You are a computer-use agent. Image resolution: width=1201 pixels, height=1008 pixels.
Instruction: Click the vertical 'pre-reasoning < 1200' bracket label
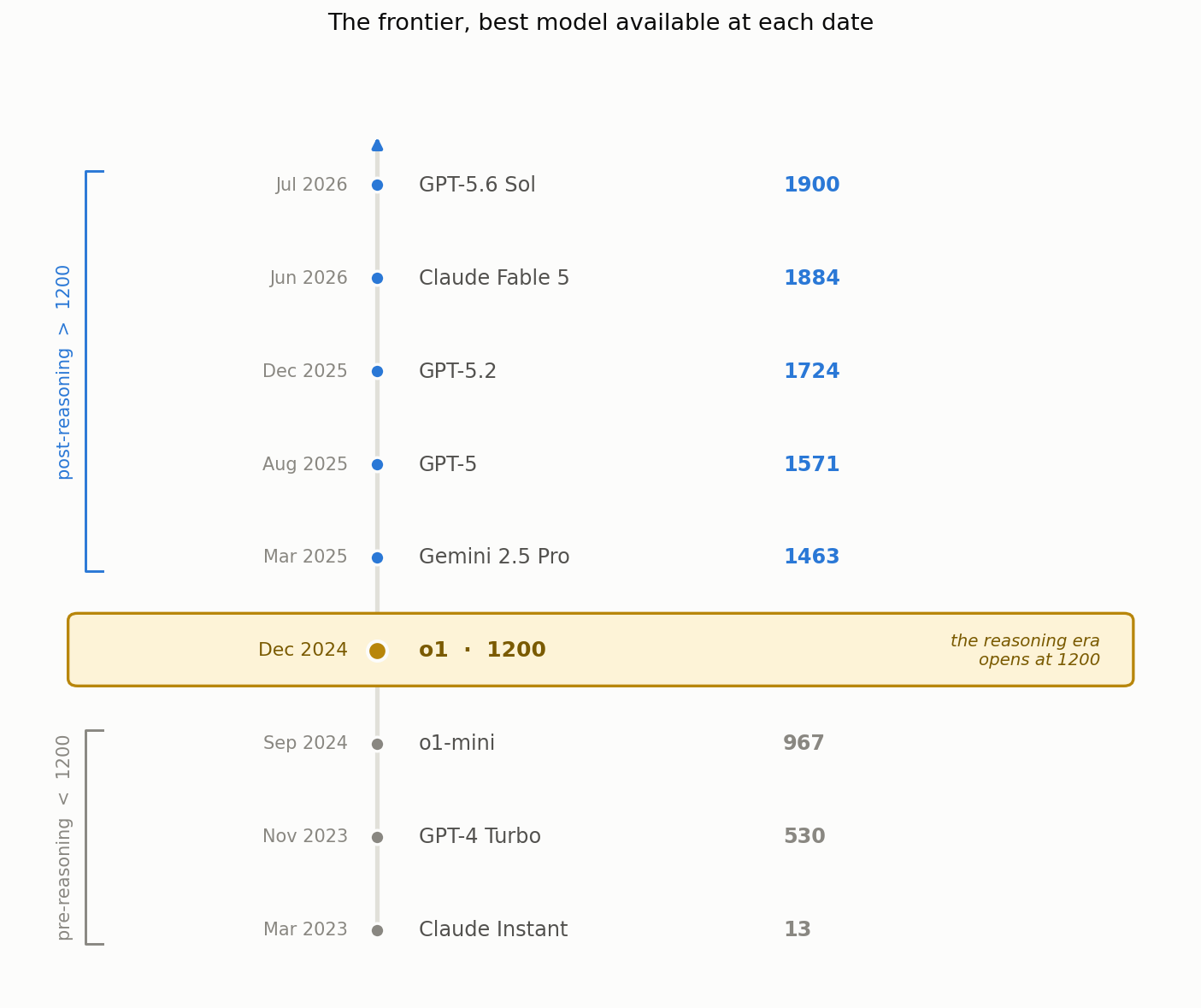pos(64,837)
